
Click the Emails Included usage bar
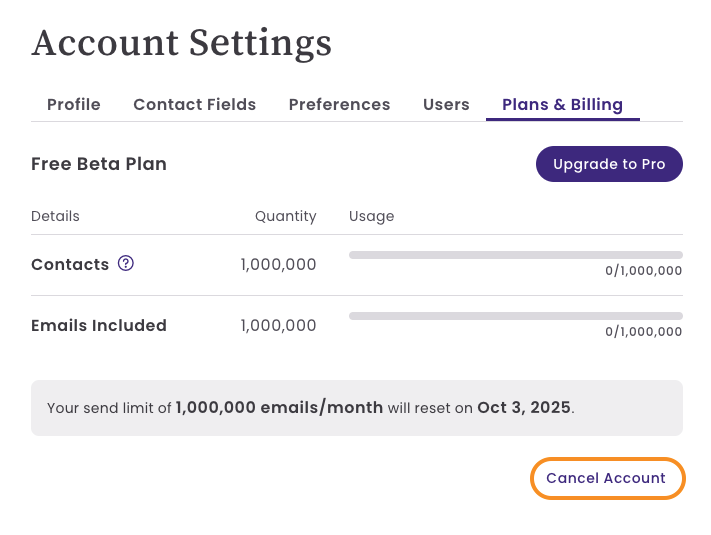pyautogui.click(x=515, y=316)
